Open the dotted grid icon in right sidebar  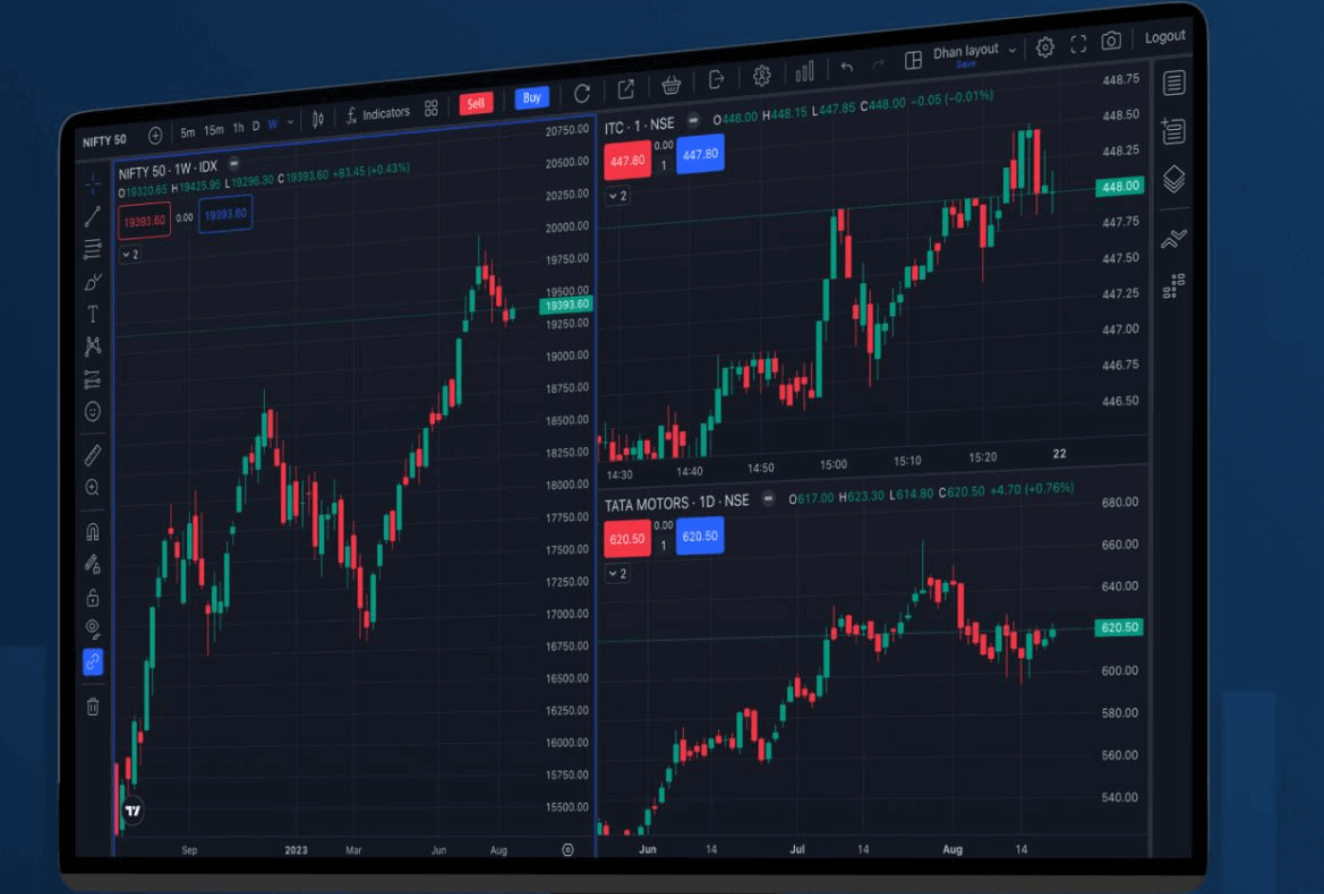(1174, 286)
